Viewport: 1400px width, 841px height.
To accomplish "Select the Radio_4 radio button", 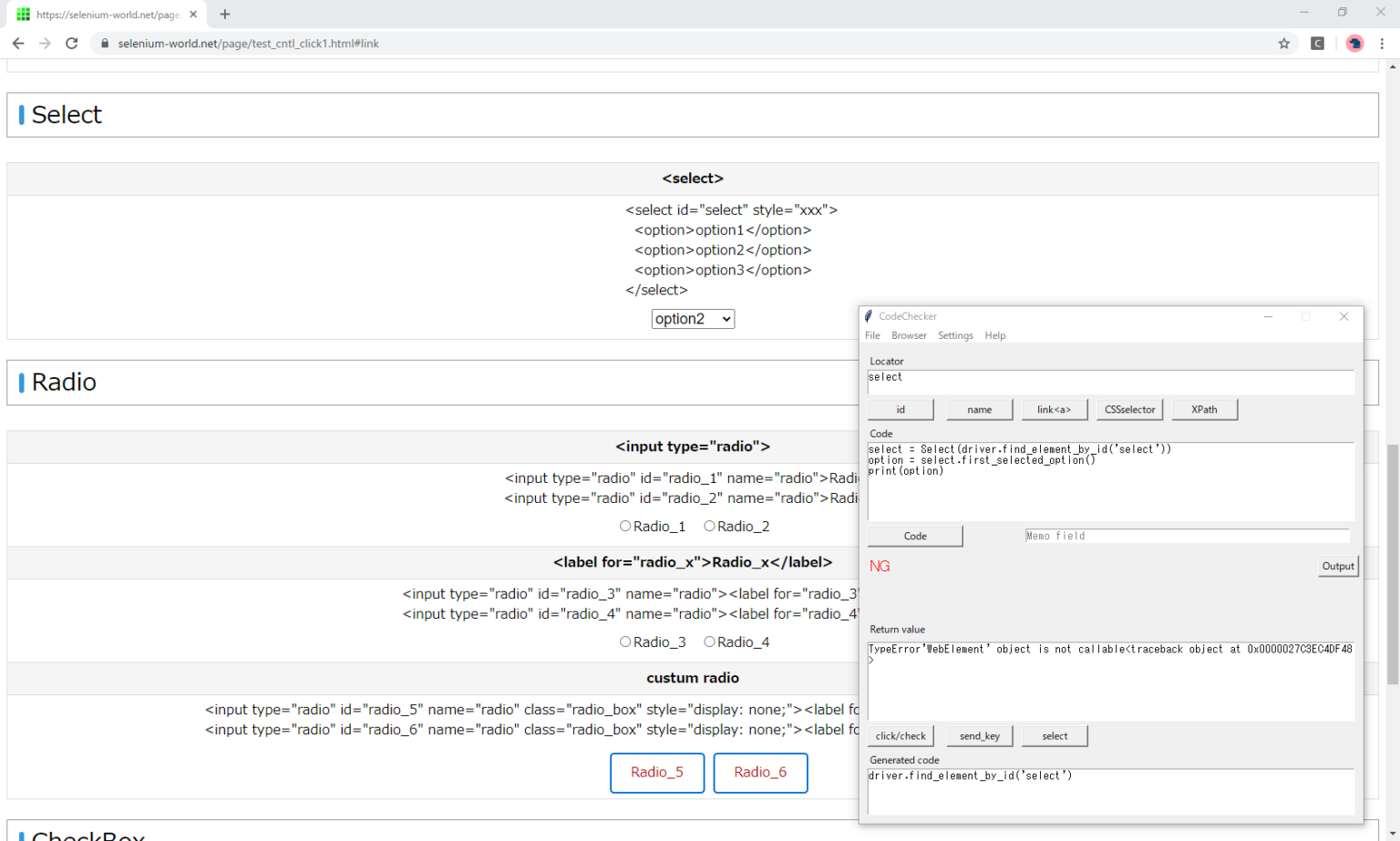I will pyautogui.click(x=709, y=641).
